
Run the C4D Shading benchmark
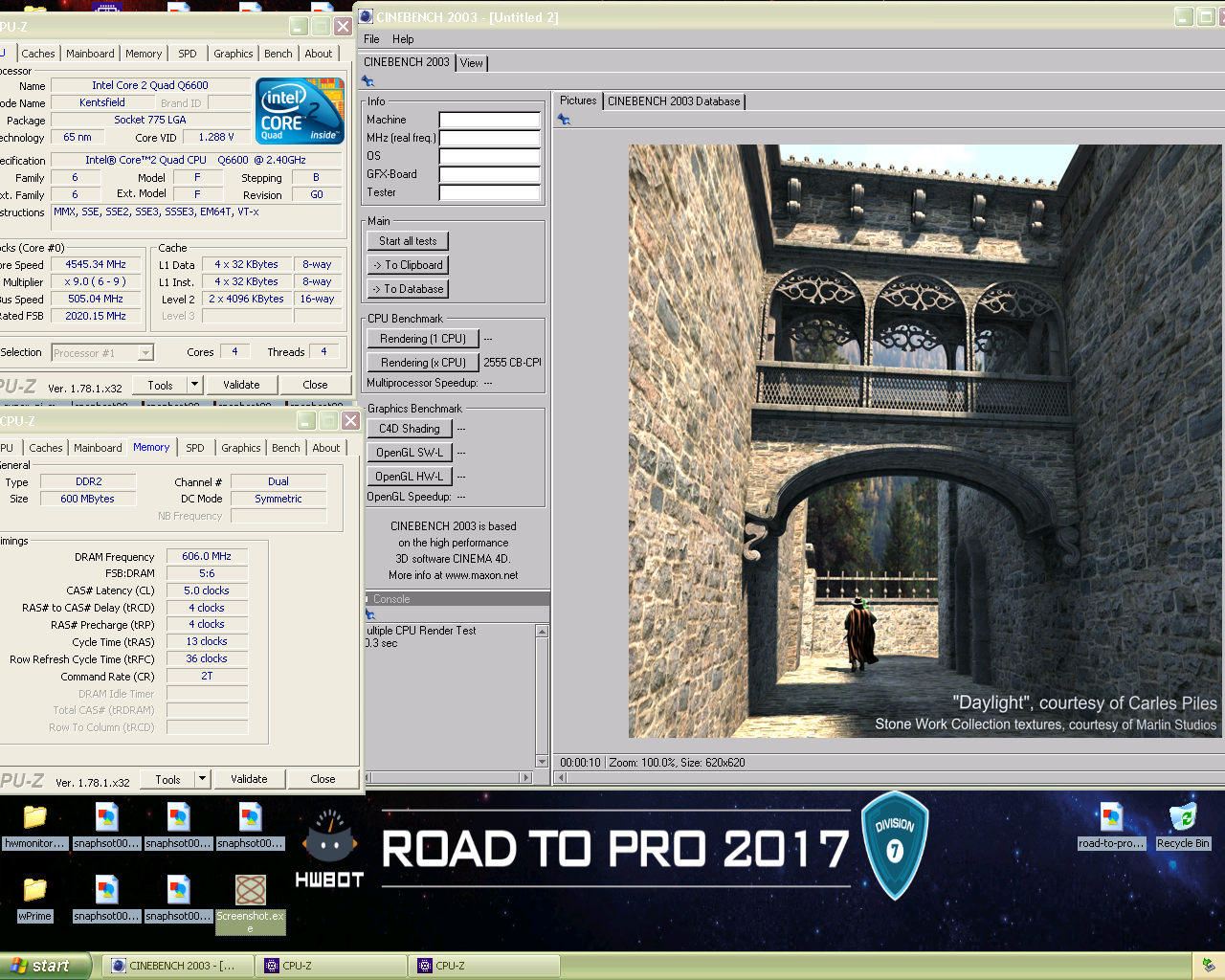click(x=410, y=429)
